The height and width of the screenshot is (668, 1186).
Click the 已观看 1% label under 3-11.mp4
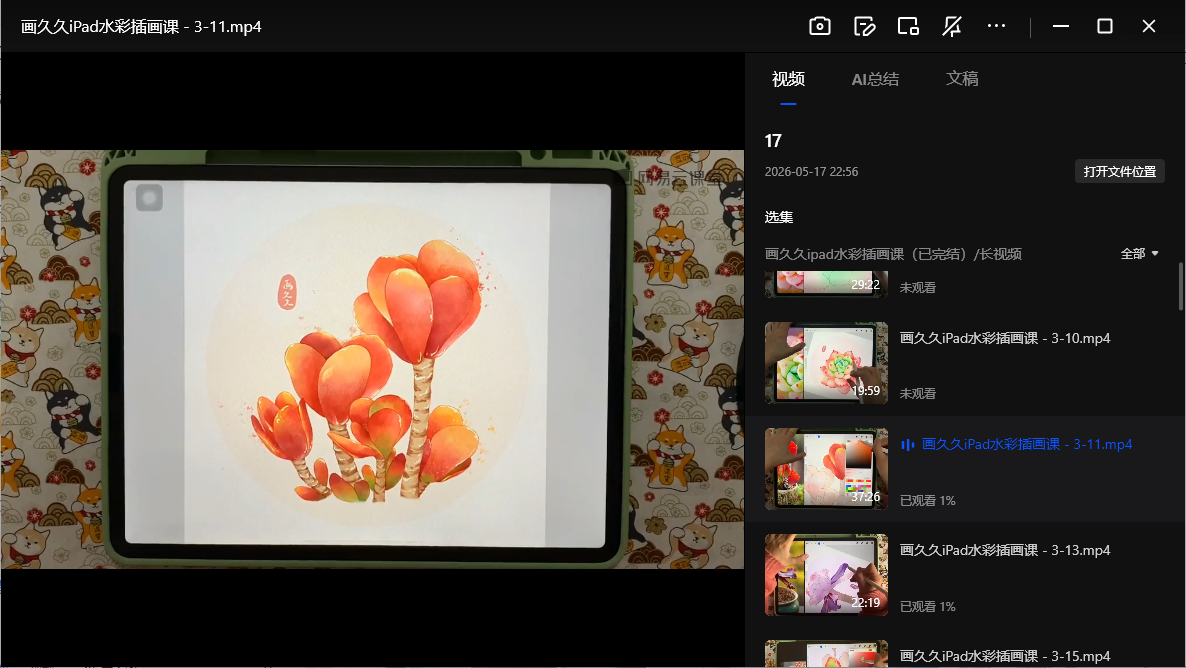click(x=927, y=500)
